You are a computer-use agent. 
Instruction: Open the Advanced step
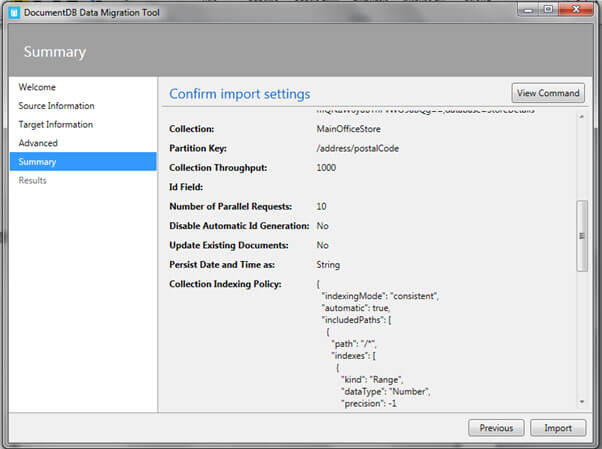(38, 143)
